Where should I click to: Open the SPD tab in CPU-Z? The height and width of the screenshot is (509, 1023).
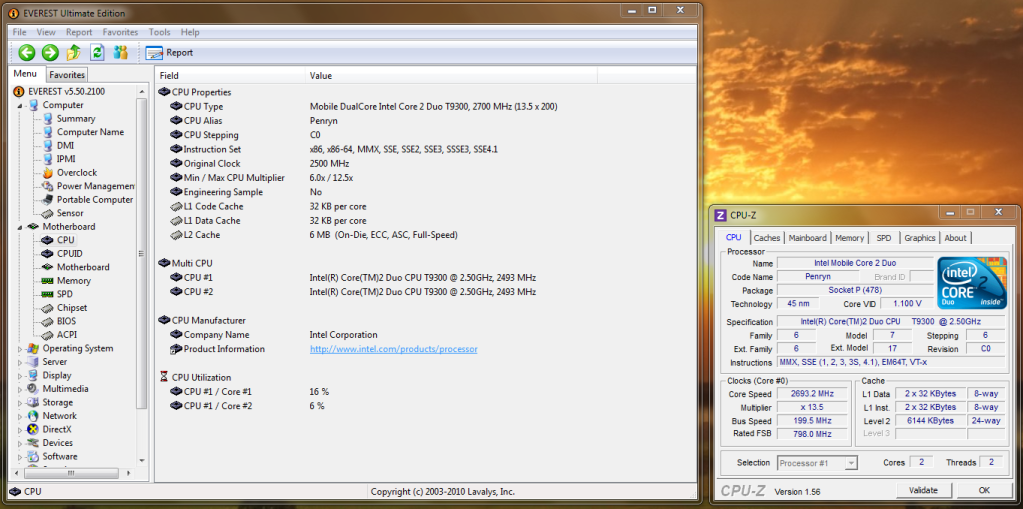point(883,238)
